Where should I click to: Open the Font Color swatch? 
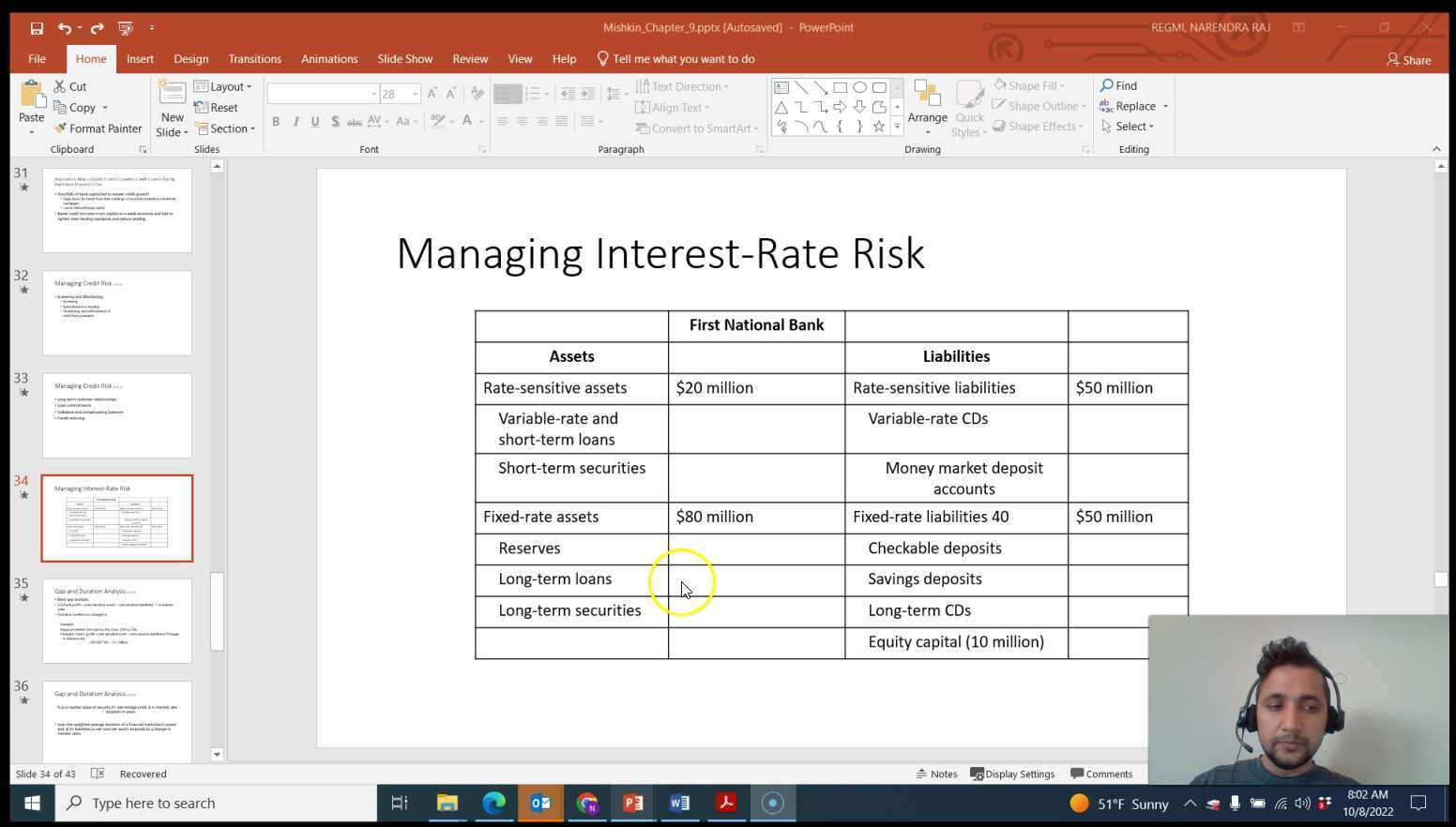466,122
